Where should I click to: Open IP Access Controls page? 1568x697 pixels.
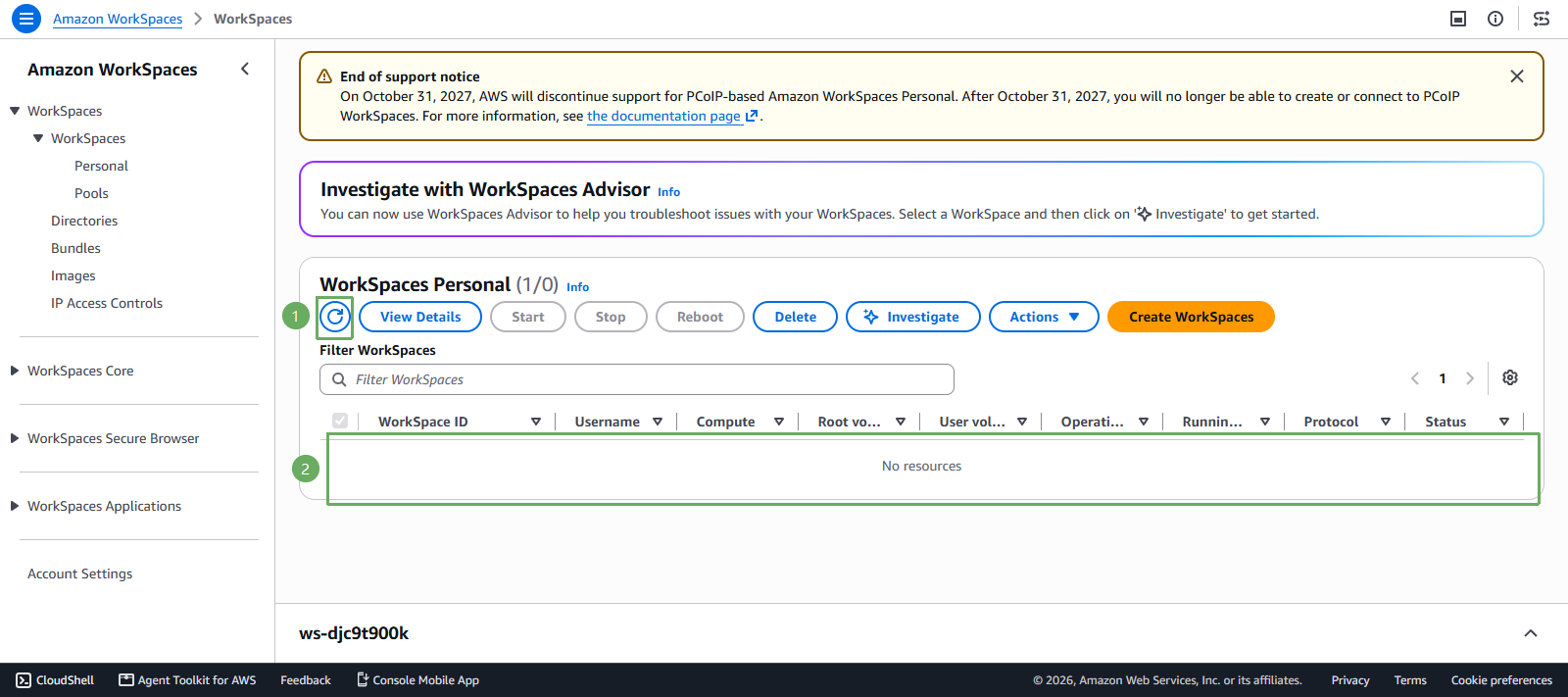107,303
